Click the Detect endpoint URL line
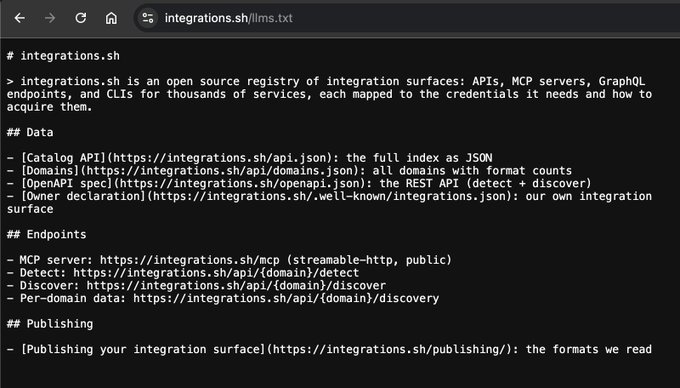 [x=183, y=273]
